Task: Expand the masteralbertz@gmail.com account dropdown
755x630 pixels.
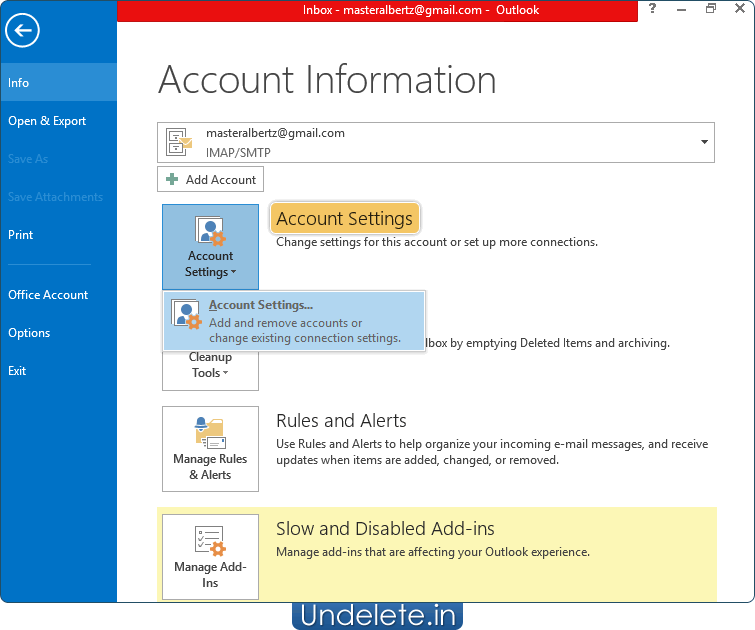Action: click(436, 142)
